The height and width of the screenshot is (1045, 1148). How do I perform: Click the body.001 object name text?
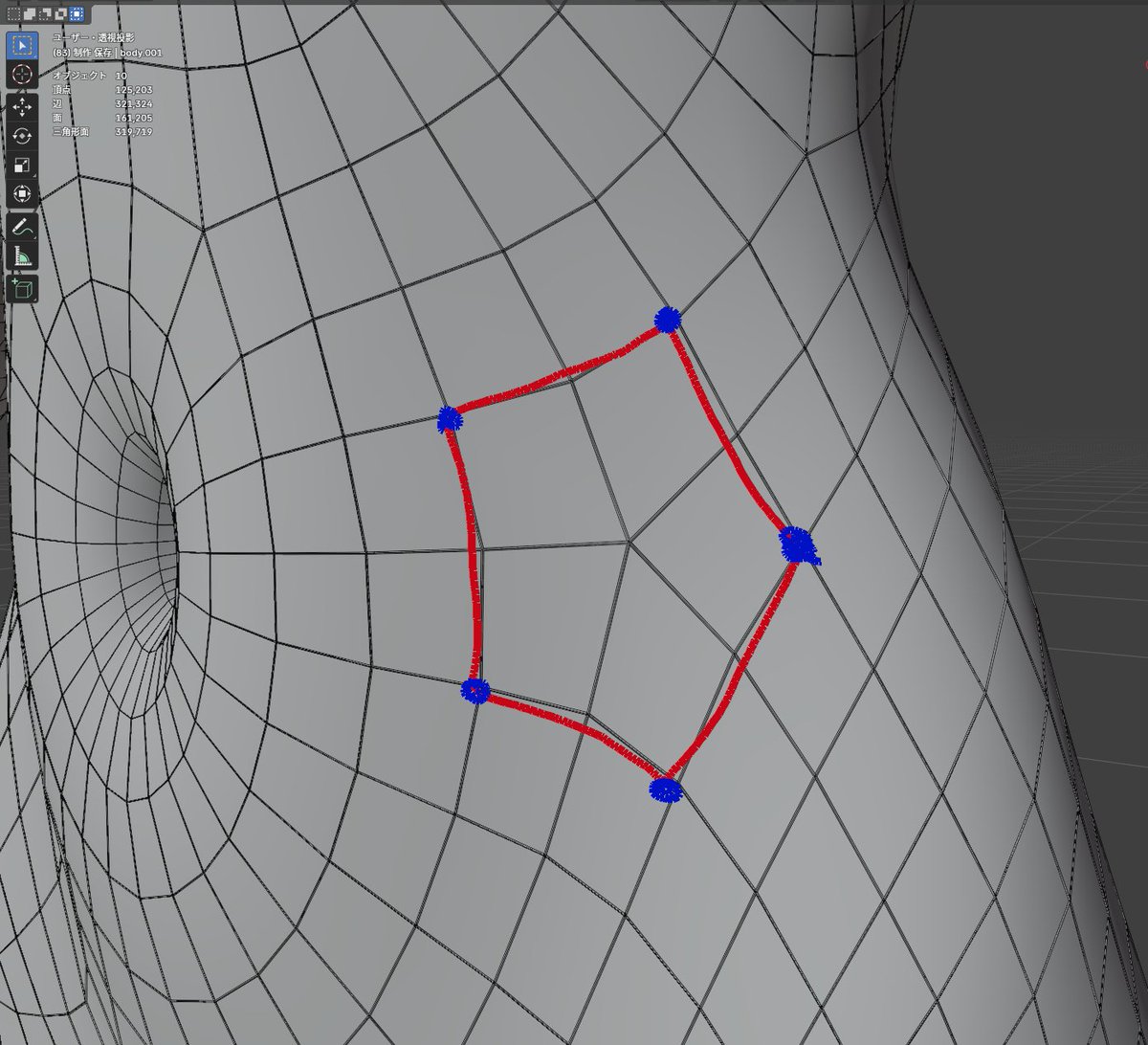tap(142, 52)
